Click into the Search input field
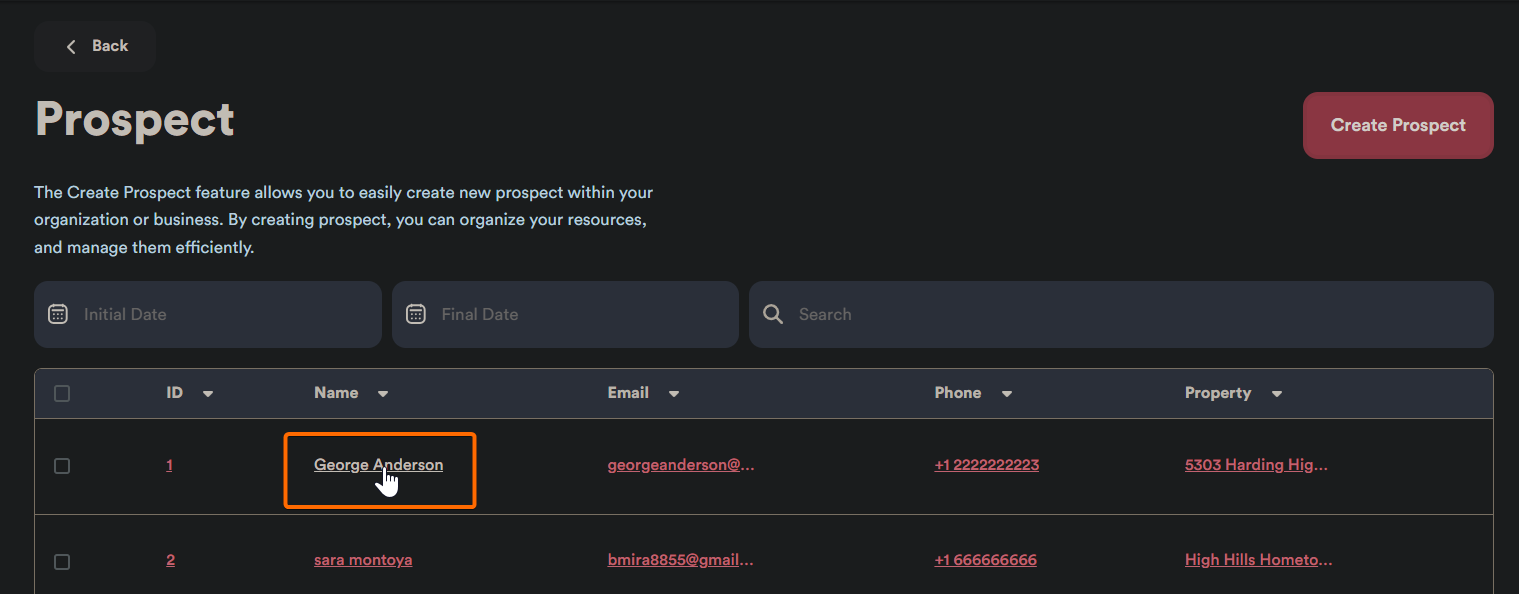This screenshot has height=594, width=1519. [x=1130, y=314]
